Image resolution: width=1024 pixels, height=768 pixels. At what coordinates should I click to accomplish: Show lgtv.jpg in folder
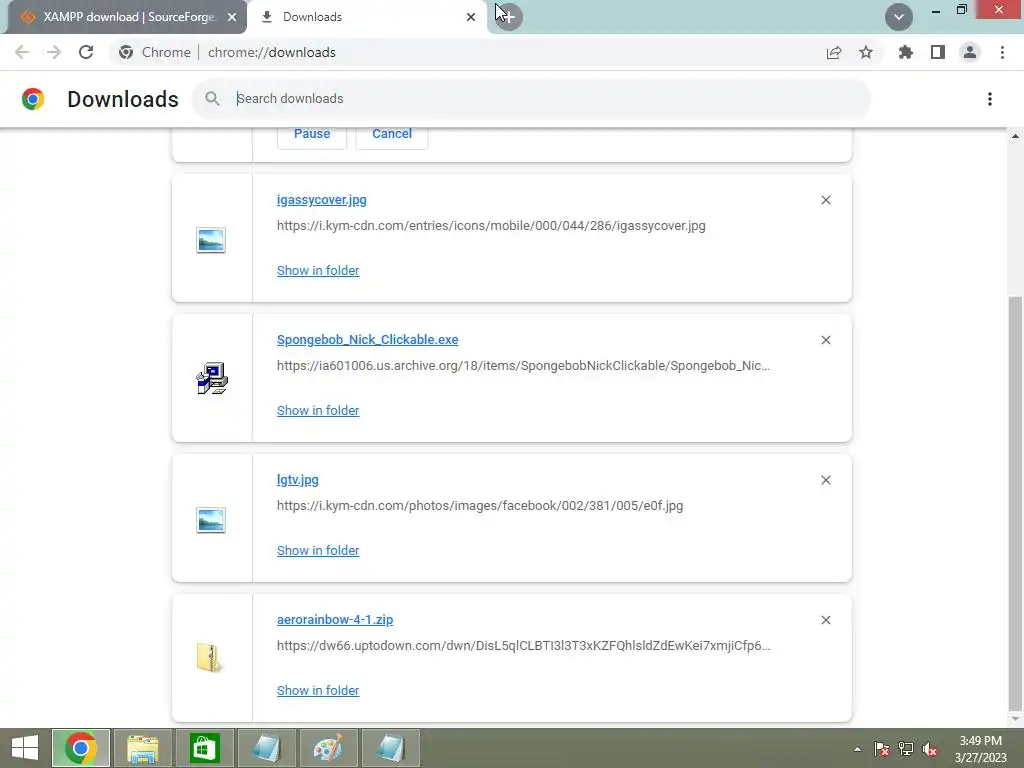[318, 551]
